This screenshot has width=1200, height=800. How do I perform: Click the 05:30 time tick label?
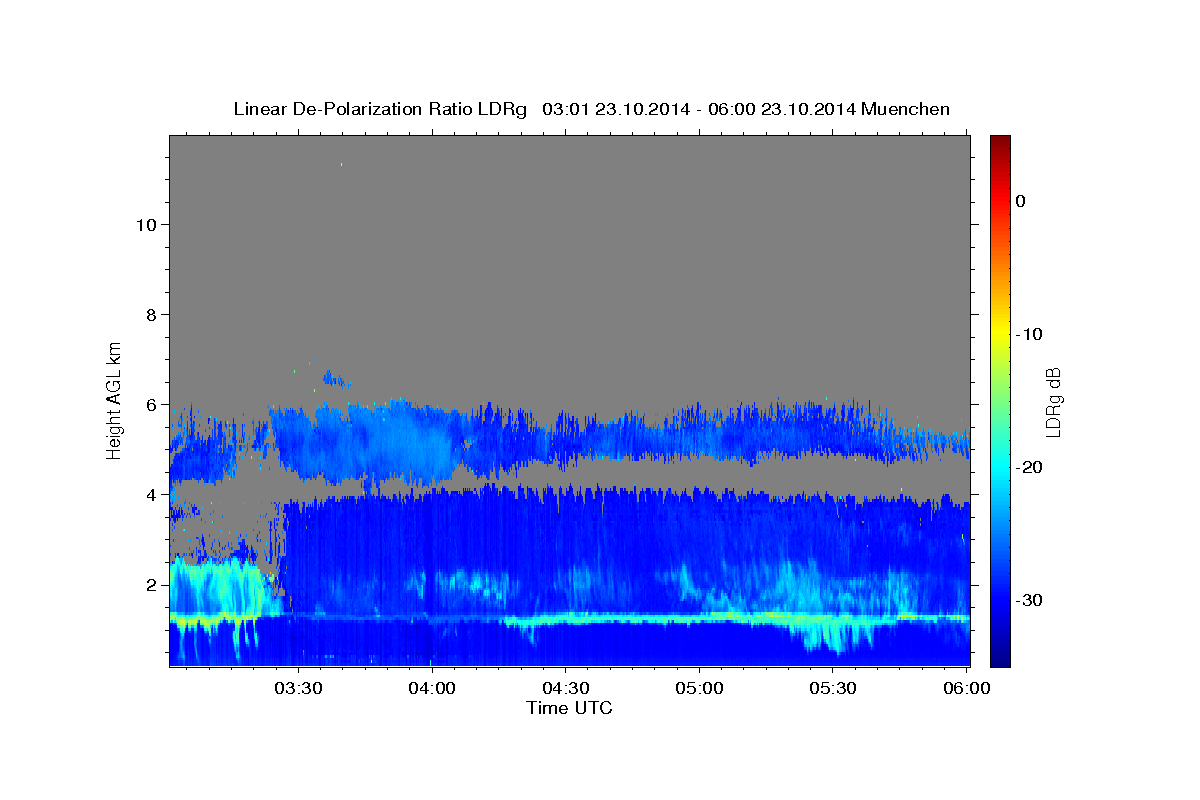pyautogui.click(x=833, y=689)
